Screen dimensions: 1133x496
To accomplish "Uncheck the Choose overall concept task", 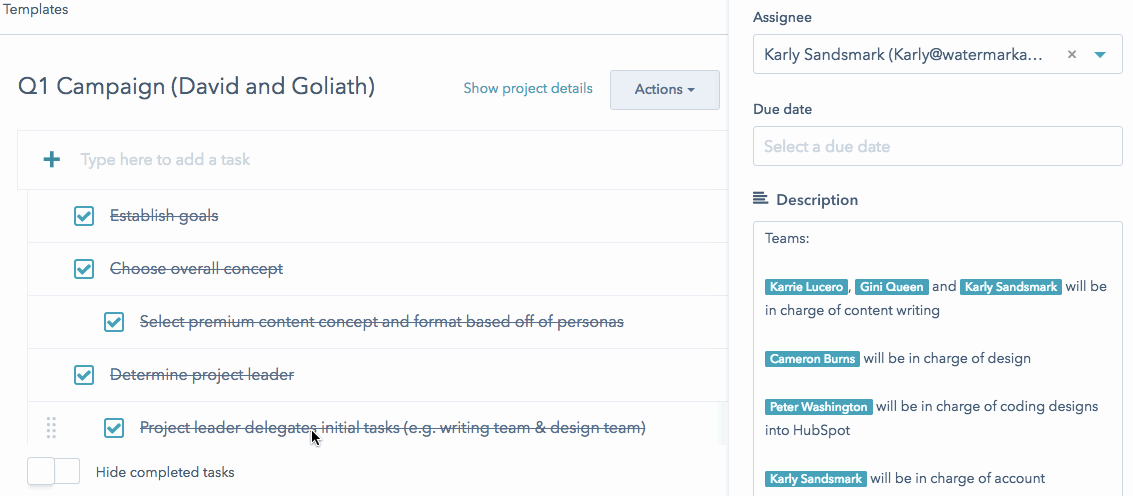I will click(x=84, y=269).
